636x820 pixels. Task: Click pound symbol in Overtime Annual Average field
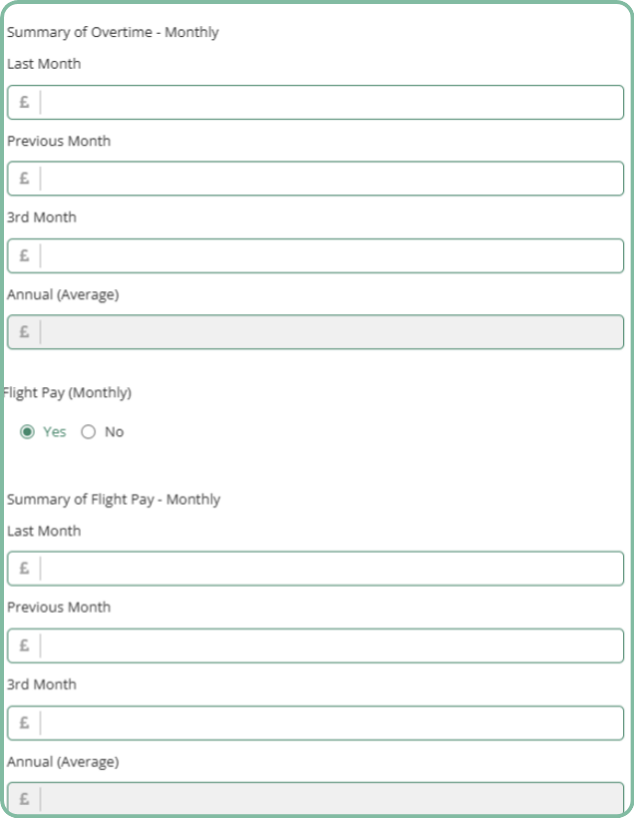click(24, 332)
